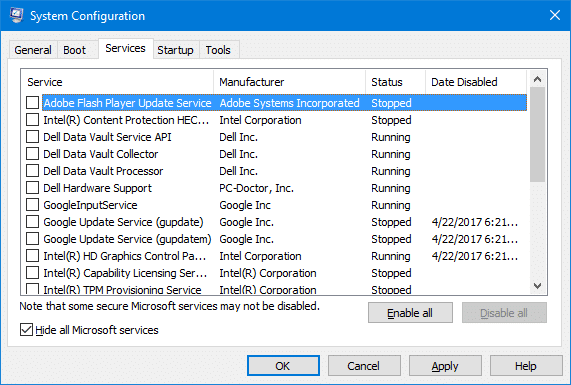Click Intel Corporation manufacturer of Content Protection HEC

(260, 120)
